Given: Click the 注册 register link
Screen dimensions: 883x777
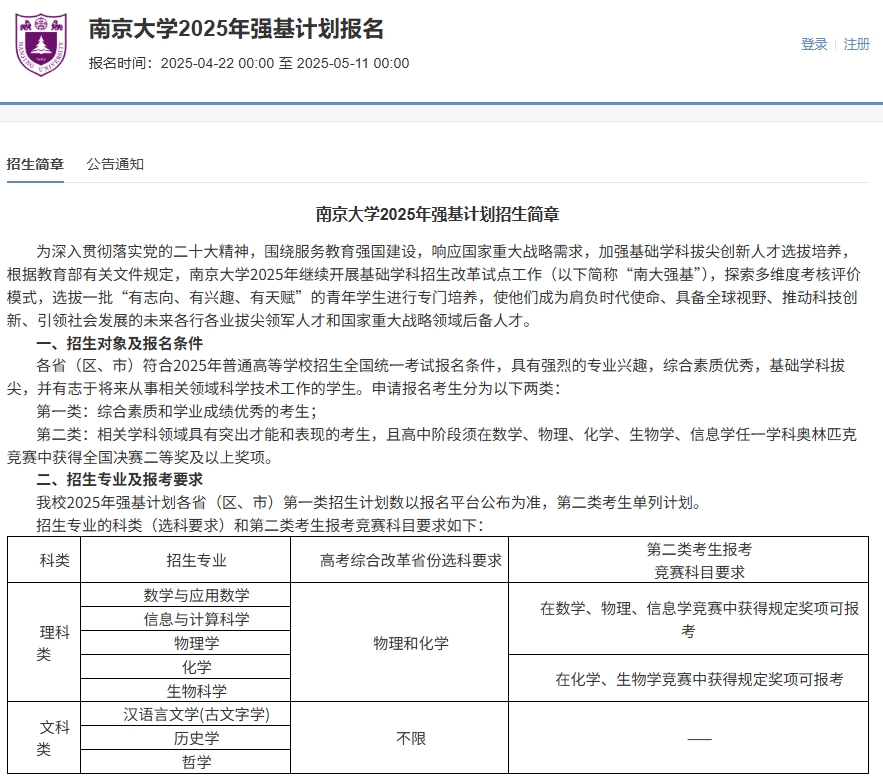Looking at the screenshot, I should 857,44.
